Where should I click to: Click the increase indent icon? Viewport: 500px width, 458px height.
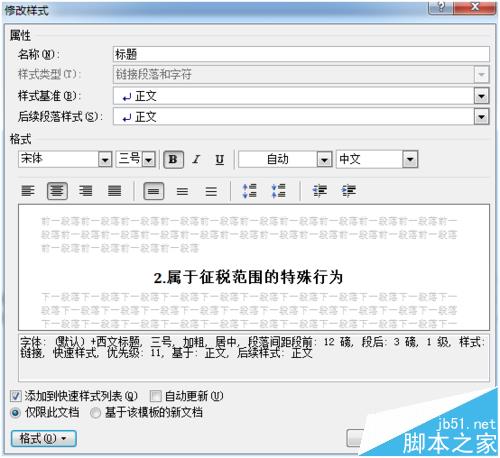(349, 191)
